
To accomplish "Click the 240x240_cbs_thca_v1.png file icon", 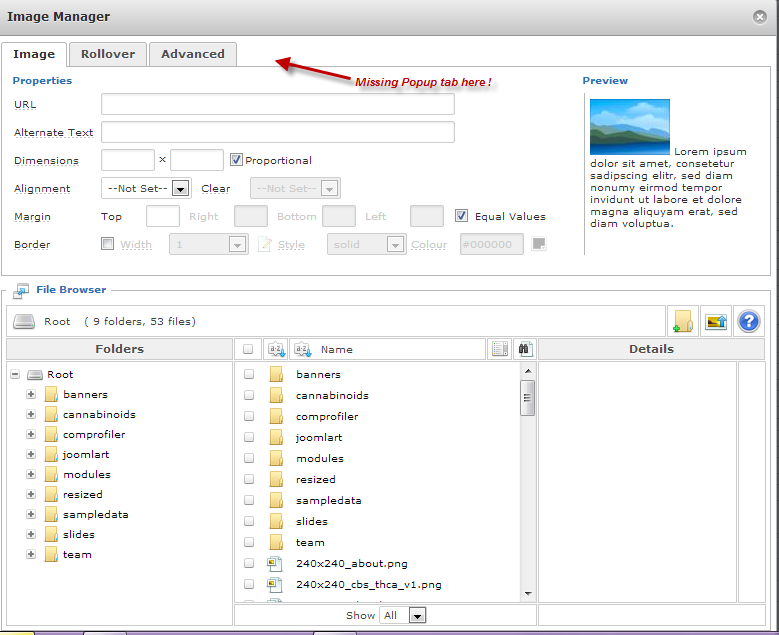I will click(x=275, y=584).
